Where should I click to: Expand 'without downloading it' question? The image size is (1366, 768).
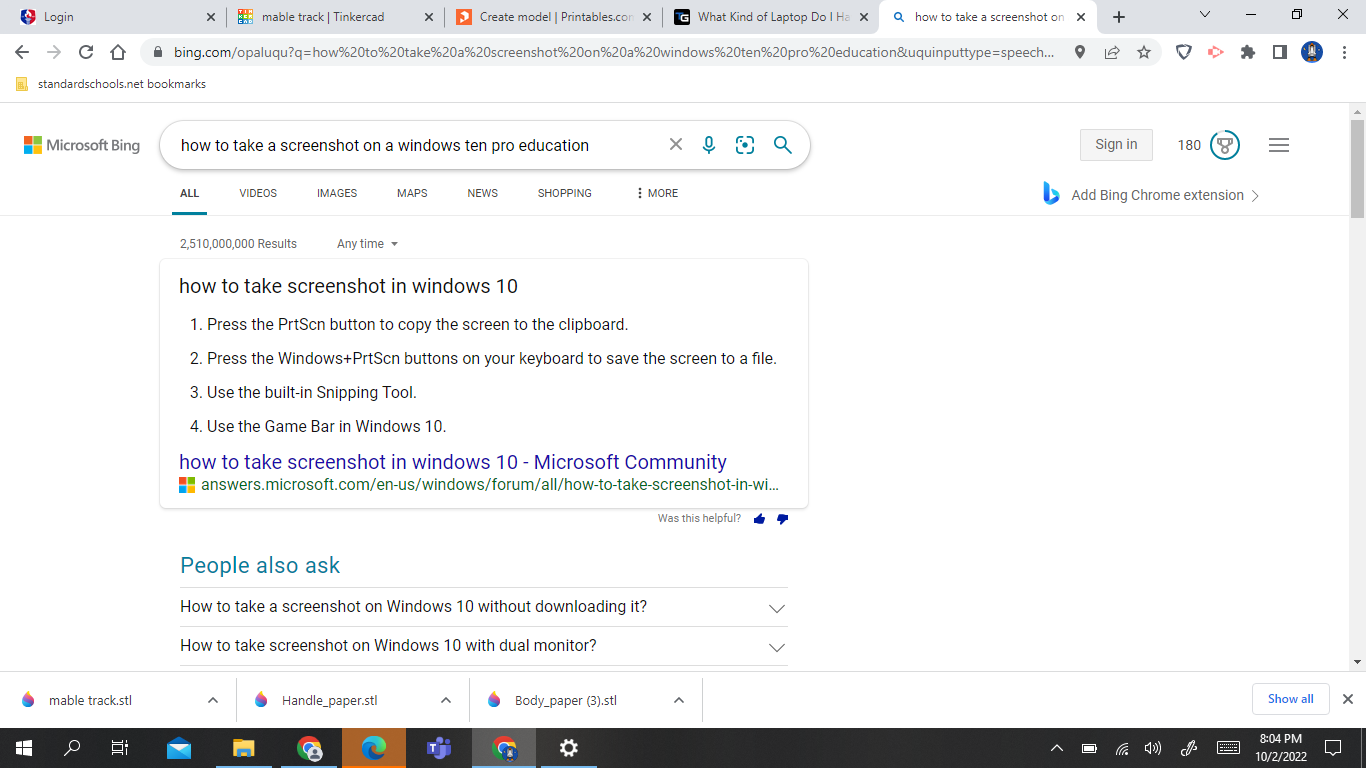[484, 607]
